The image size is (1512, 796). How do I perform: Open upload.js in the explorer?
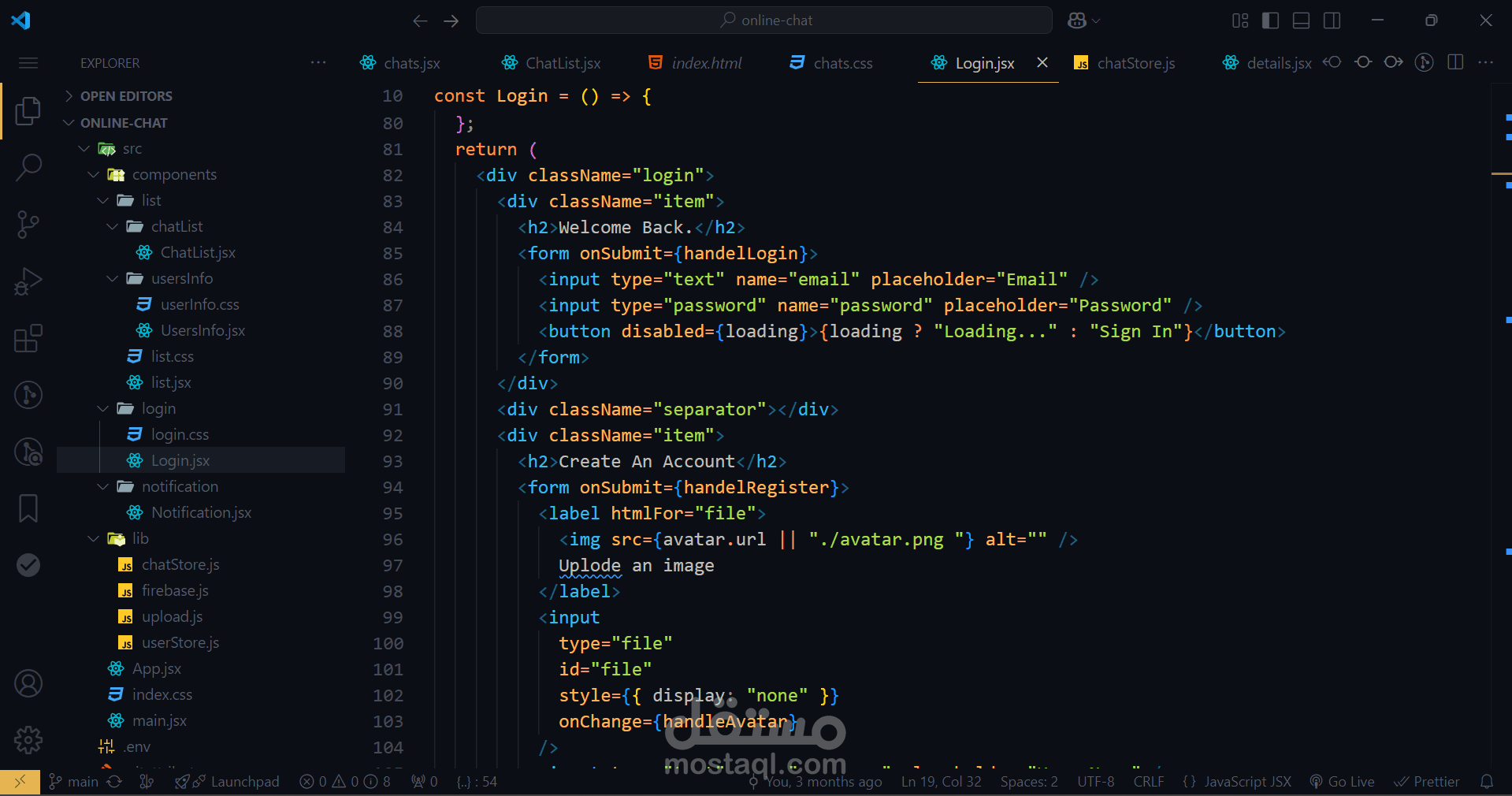(171, 617)
